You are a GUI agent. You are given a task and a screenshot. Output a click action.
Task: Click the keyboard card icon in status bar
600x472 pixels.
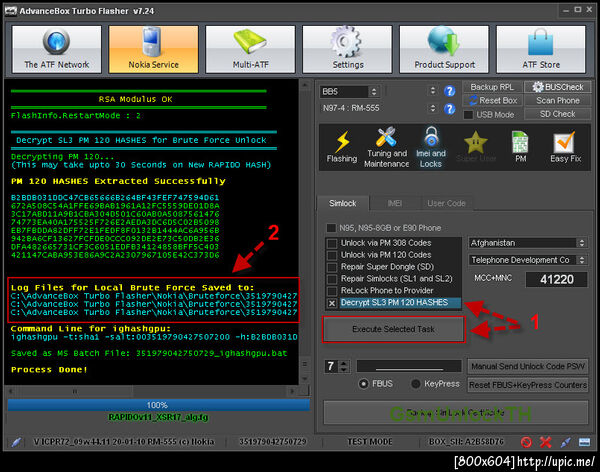coord(584,442)
